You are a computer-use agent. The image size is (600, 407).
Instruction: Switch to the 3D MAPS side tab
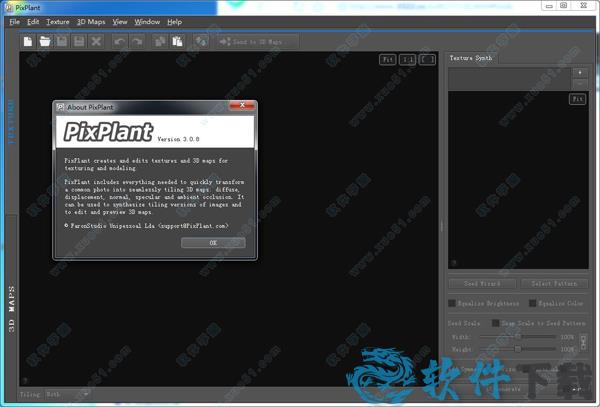(11, 309)
